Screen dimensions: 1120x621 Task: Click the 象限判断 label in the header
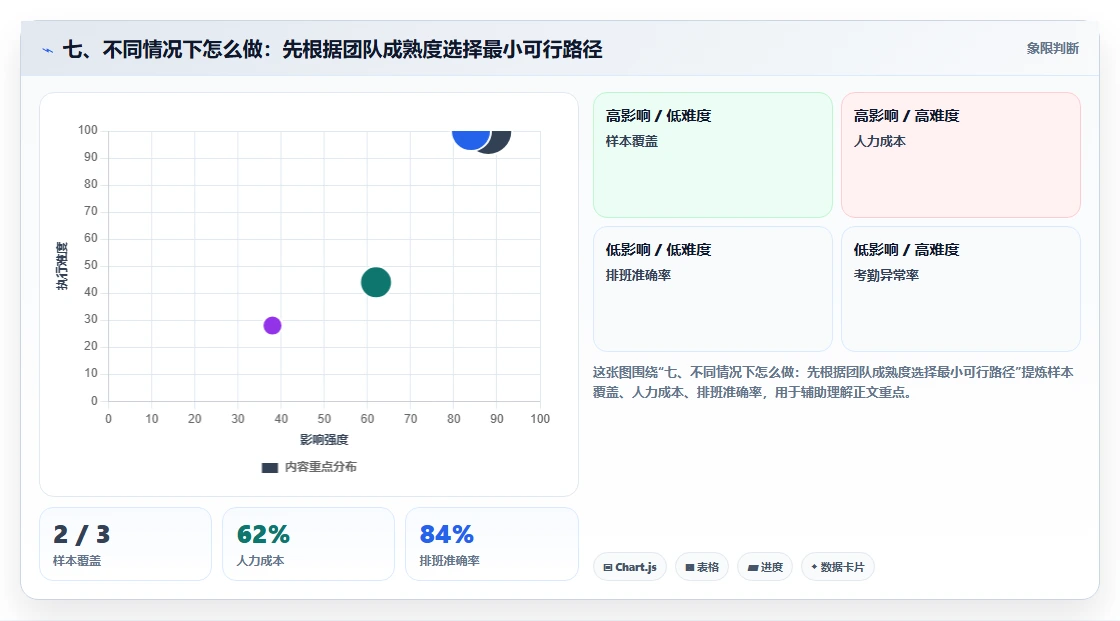coord(1052,49)
